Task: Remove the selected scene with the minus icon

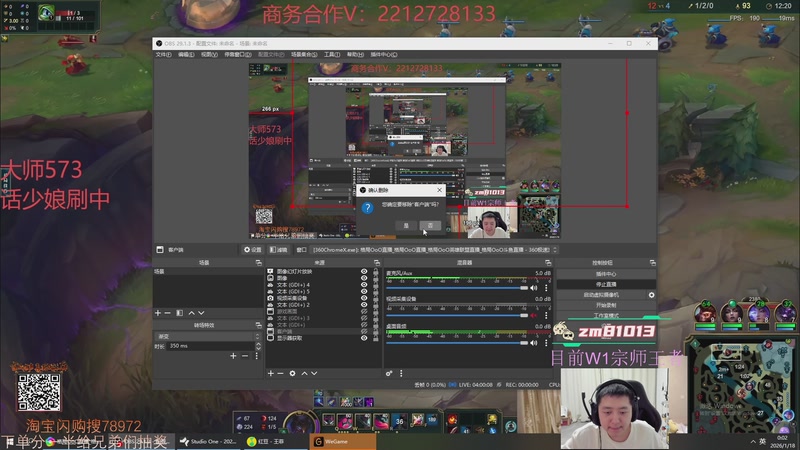Action: 167,313
